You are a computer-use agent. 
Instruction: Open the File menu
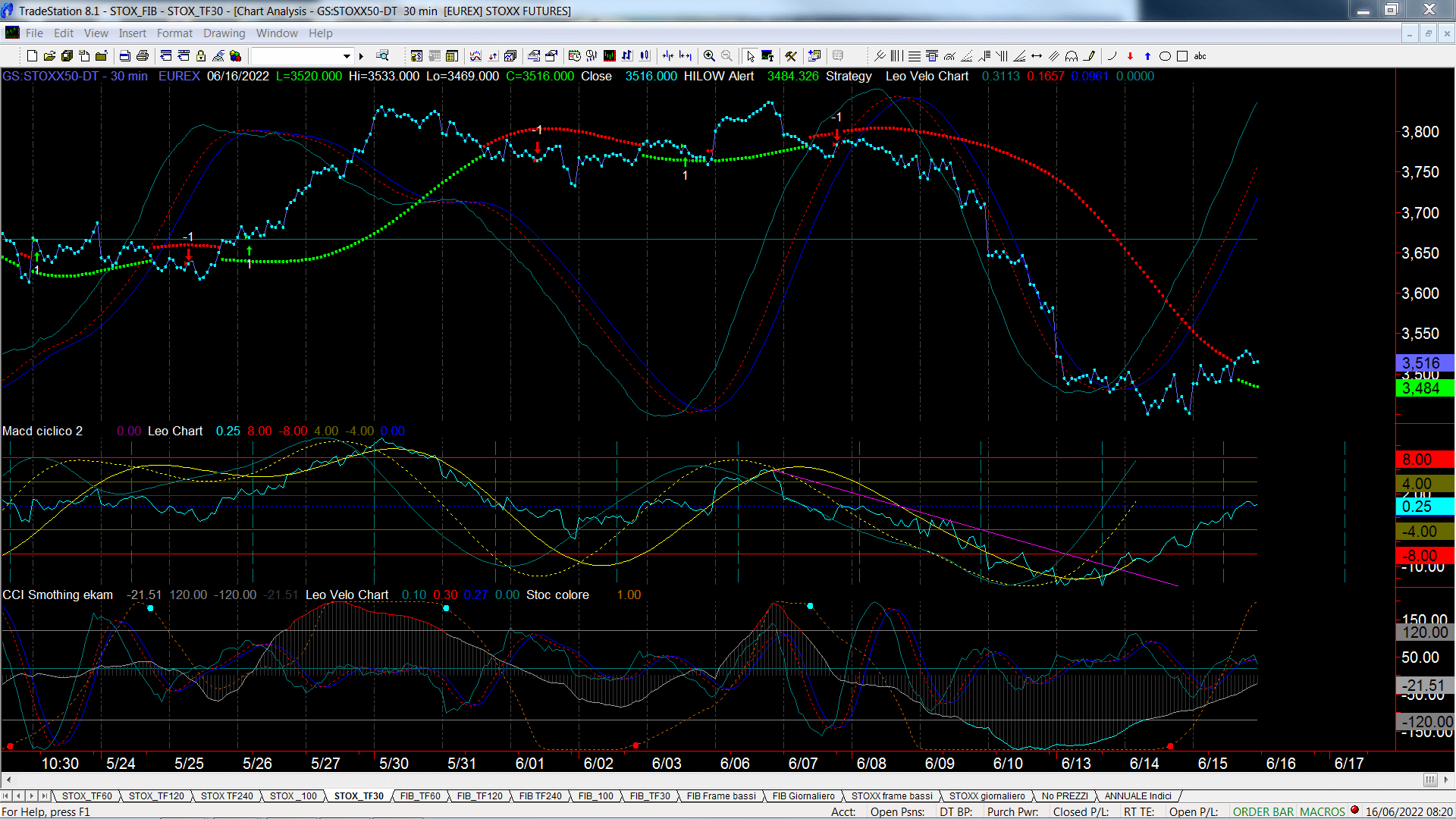tap(34, 33)
